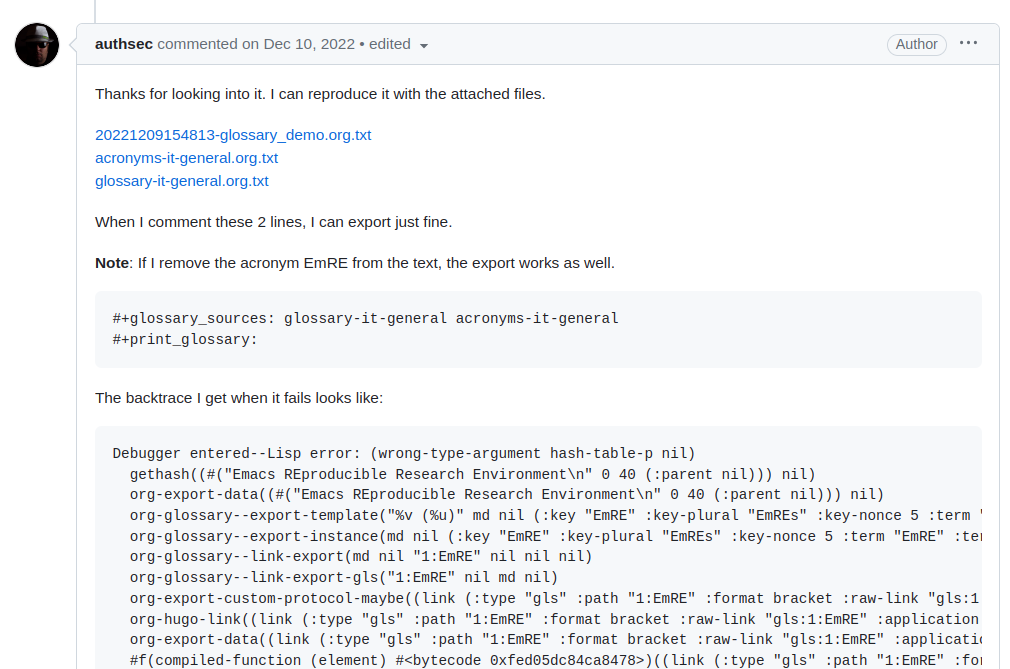Click 'The backtrace I get when it fails' text

click(239, 398)
